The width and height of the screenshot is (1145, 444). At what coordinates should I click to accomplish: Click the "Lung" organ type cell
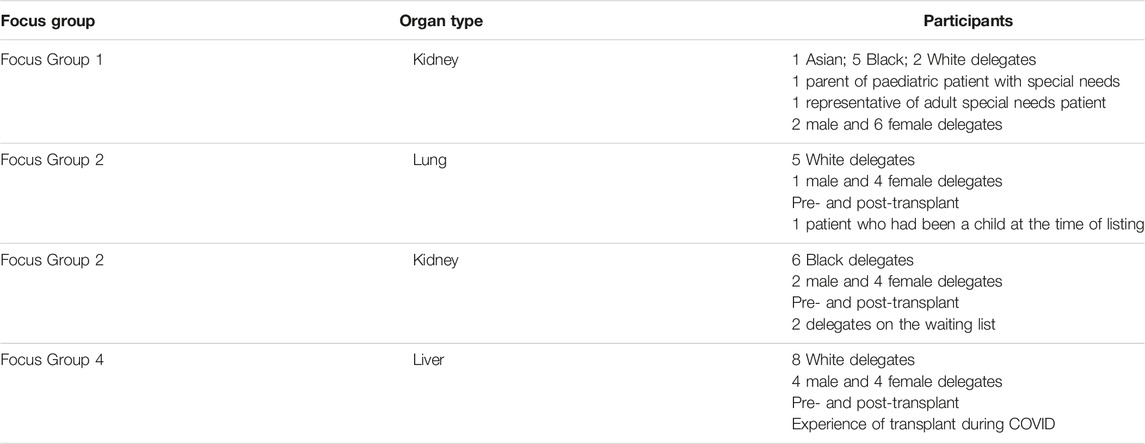pos(429,160)
